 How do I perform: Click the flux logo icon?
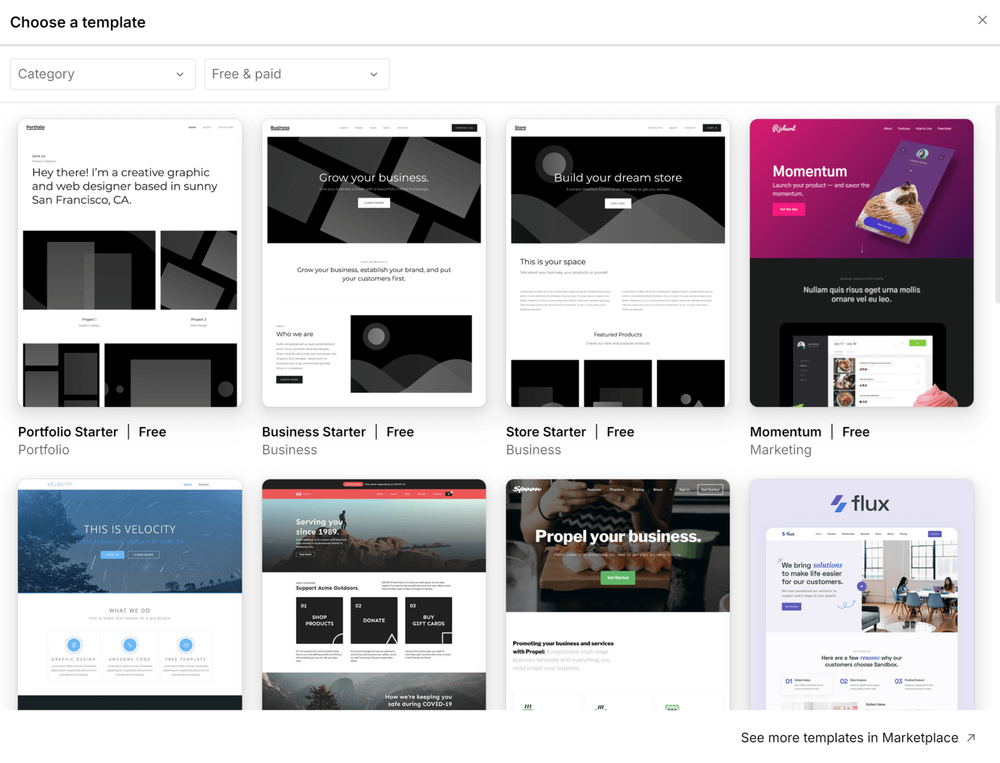[838, 504]
